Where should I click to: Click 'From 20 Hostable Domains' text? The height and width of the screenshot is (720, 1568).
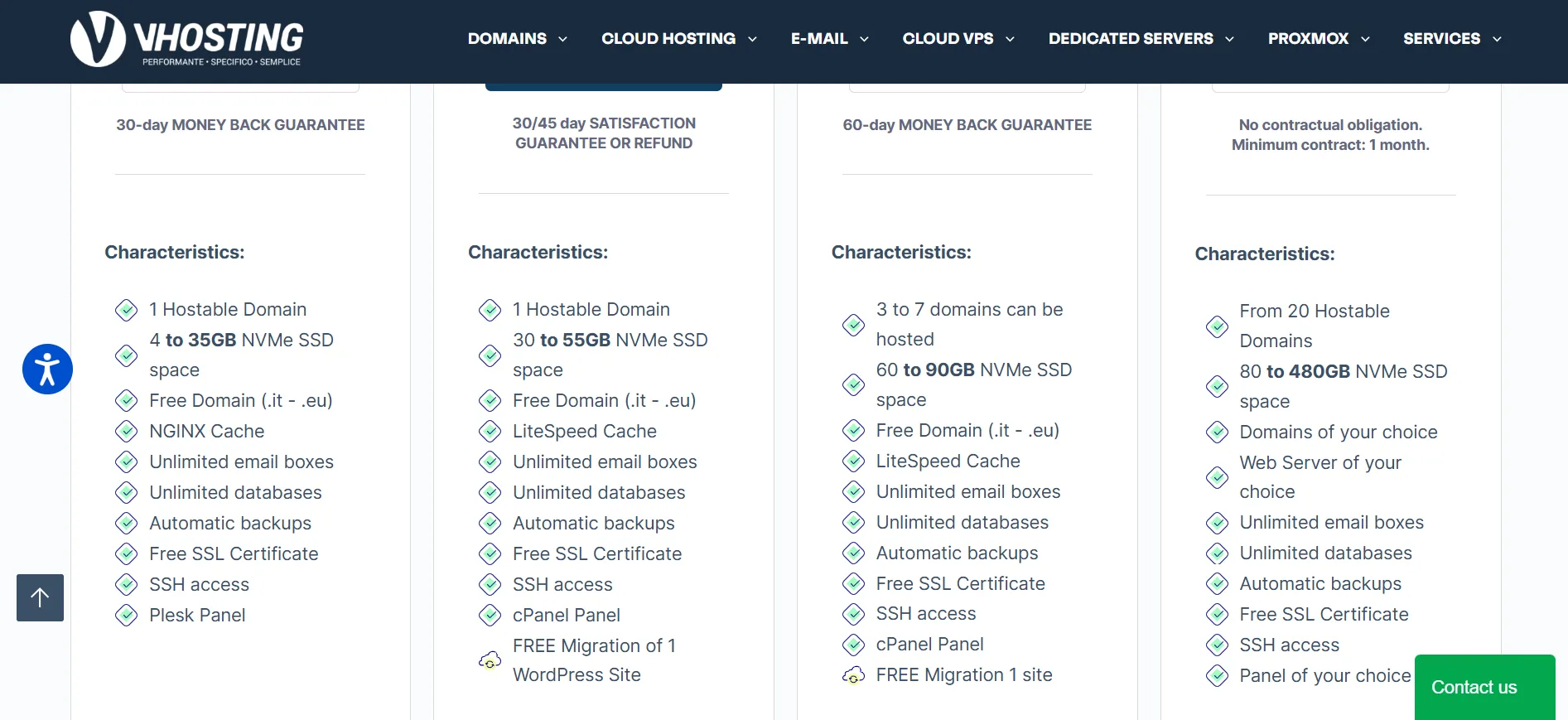click(x=1315, y=326)
